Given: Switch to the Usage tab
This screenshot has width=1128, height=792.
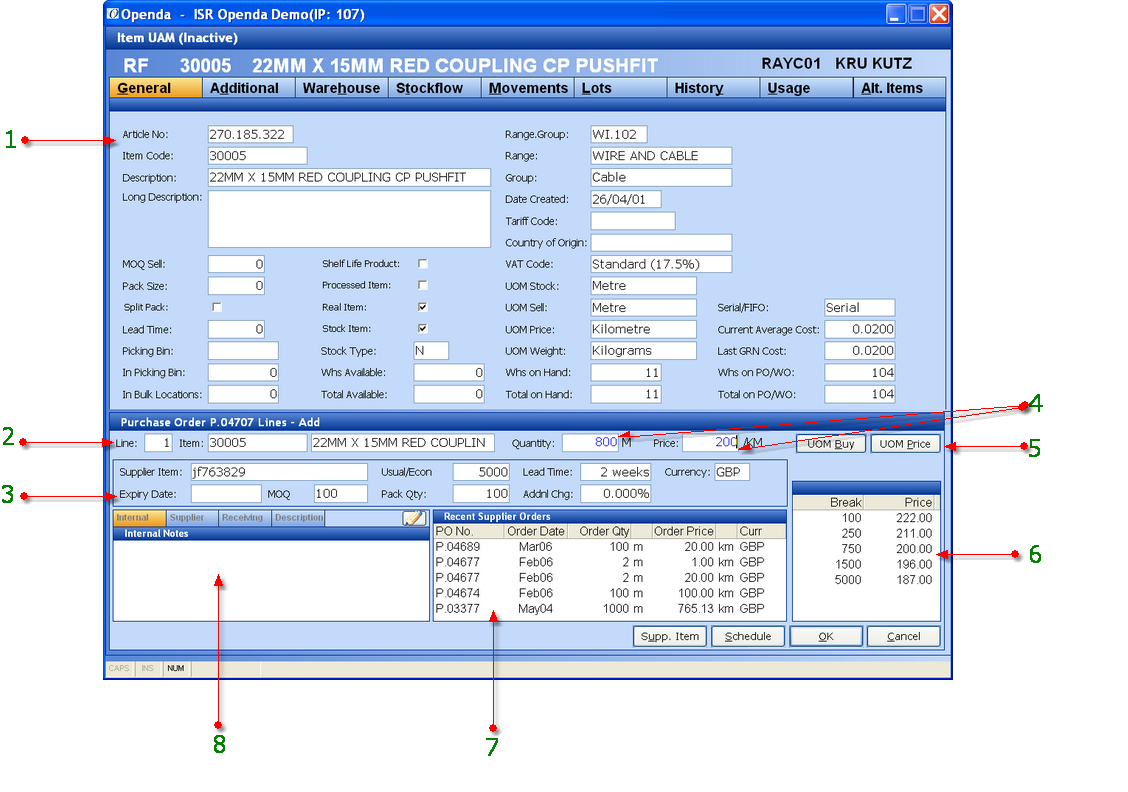Looking at the screenshot, I should pos(806,88).
